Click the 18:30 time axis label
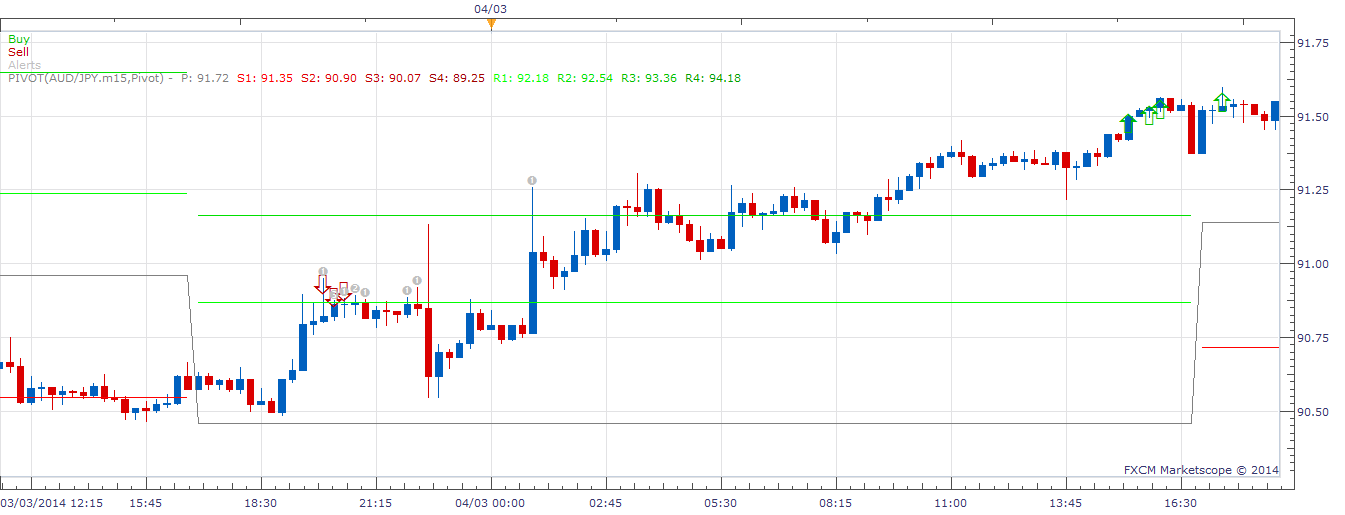This screenshot has width=1345, height=515. (x=260, y=503)
